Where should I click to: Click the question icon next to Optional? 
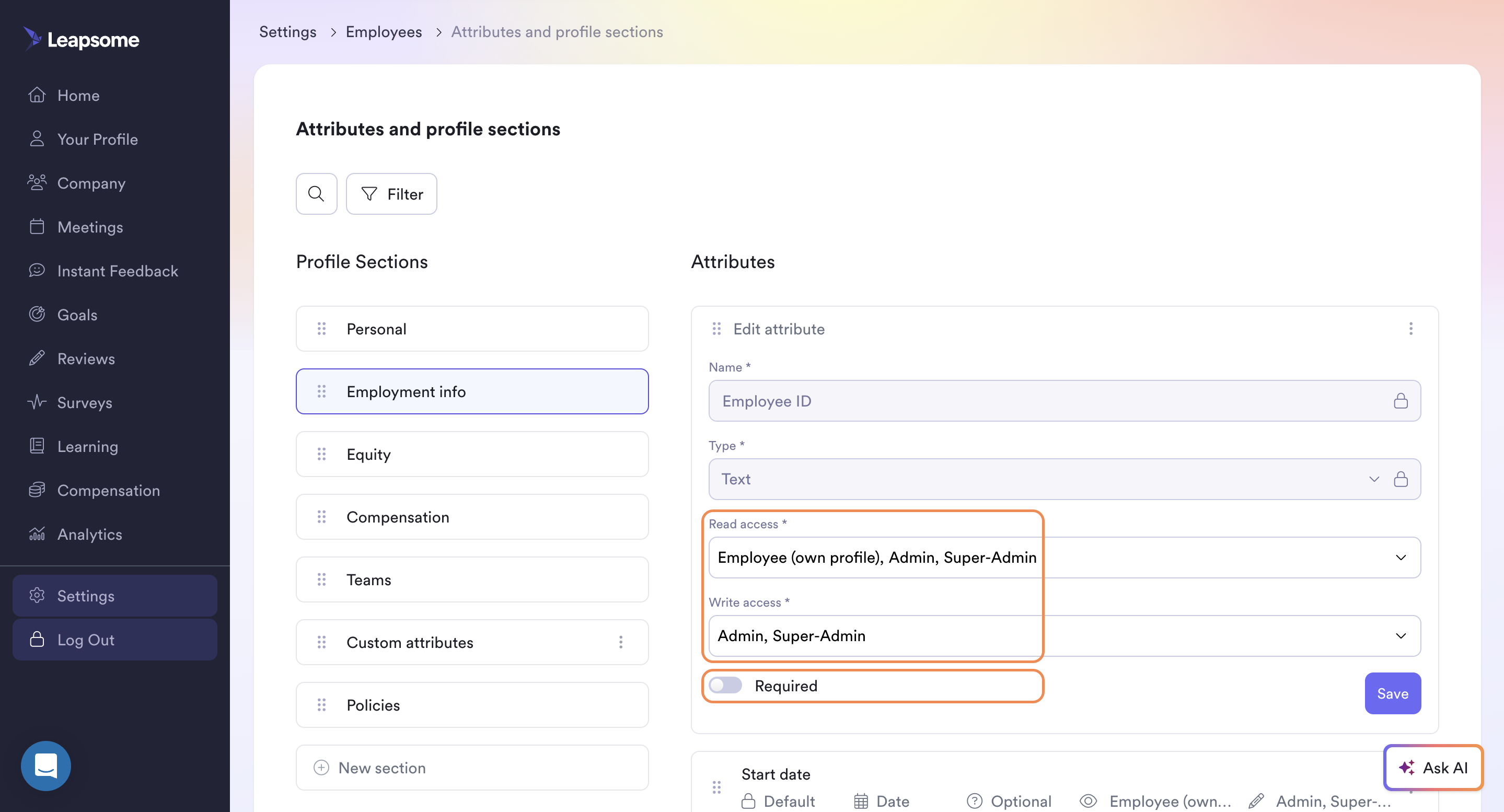click(x=975, y=801)
